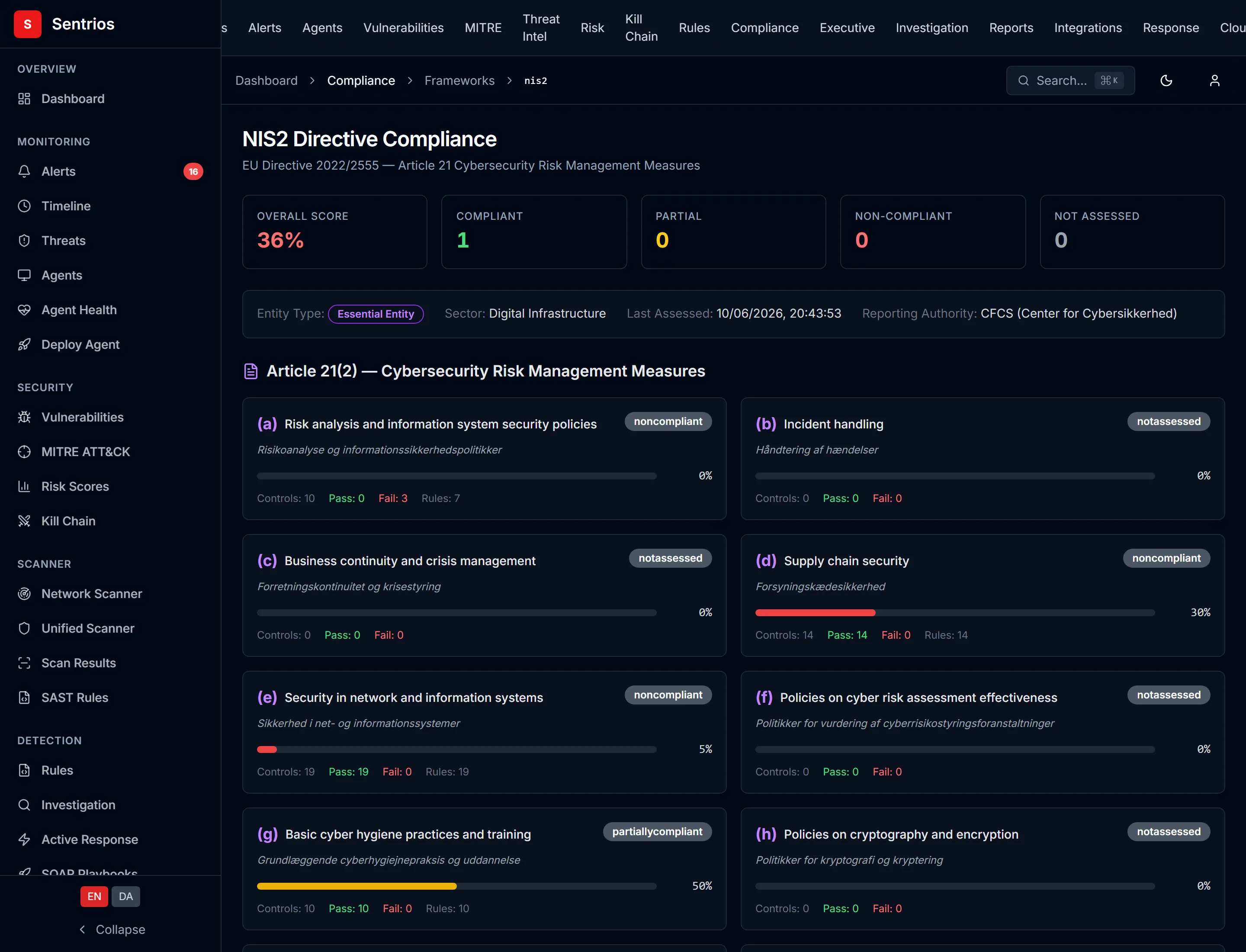This screenshot has height=952, width=1246.
Task: Open Dashboard grid icon in sidebar
Action: pyautogui.click(x=24, y=99)
